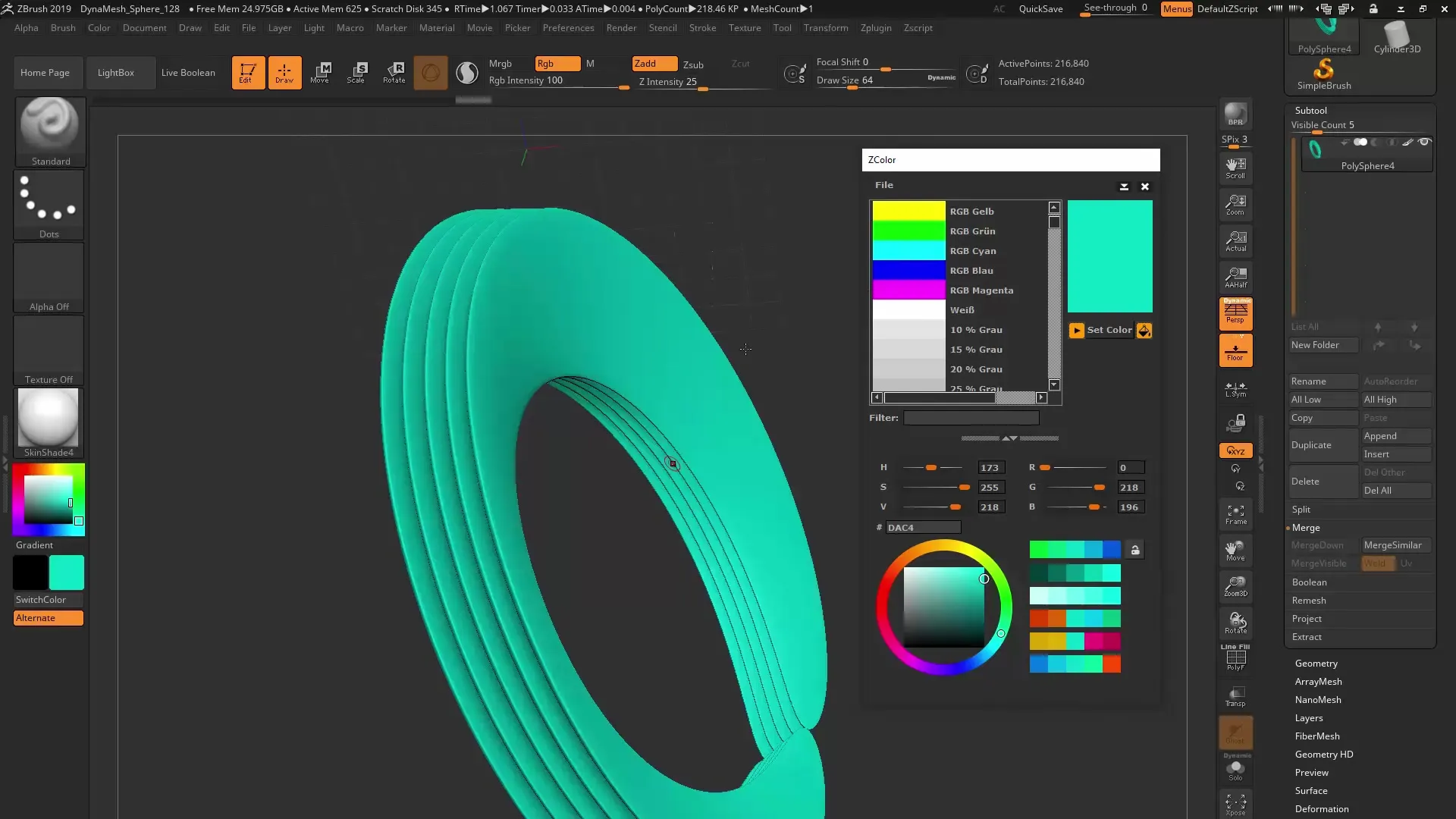
Task: Toggle L.Sym local symmetry
Action: click(x=1235, y=389)
